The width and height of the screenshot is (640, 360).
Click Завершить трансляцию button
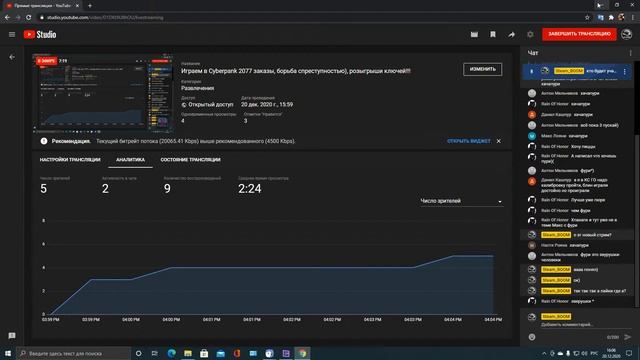click(579, 34)
